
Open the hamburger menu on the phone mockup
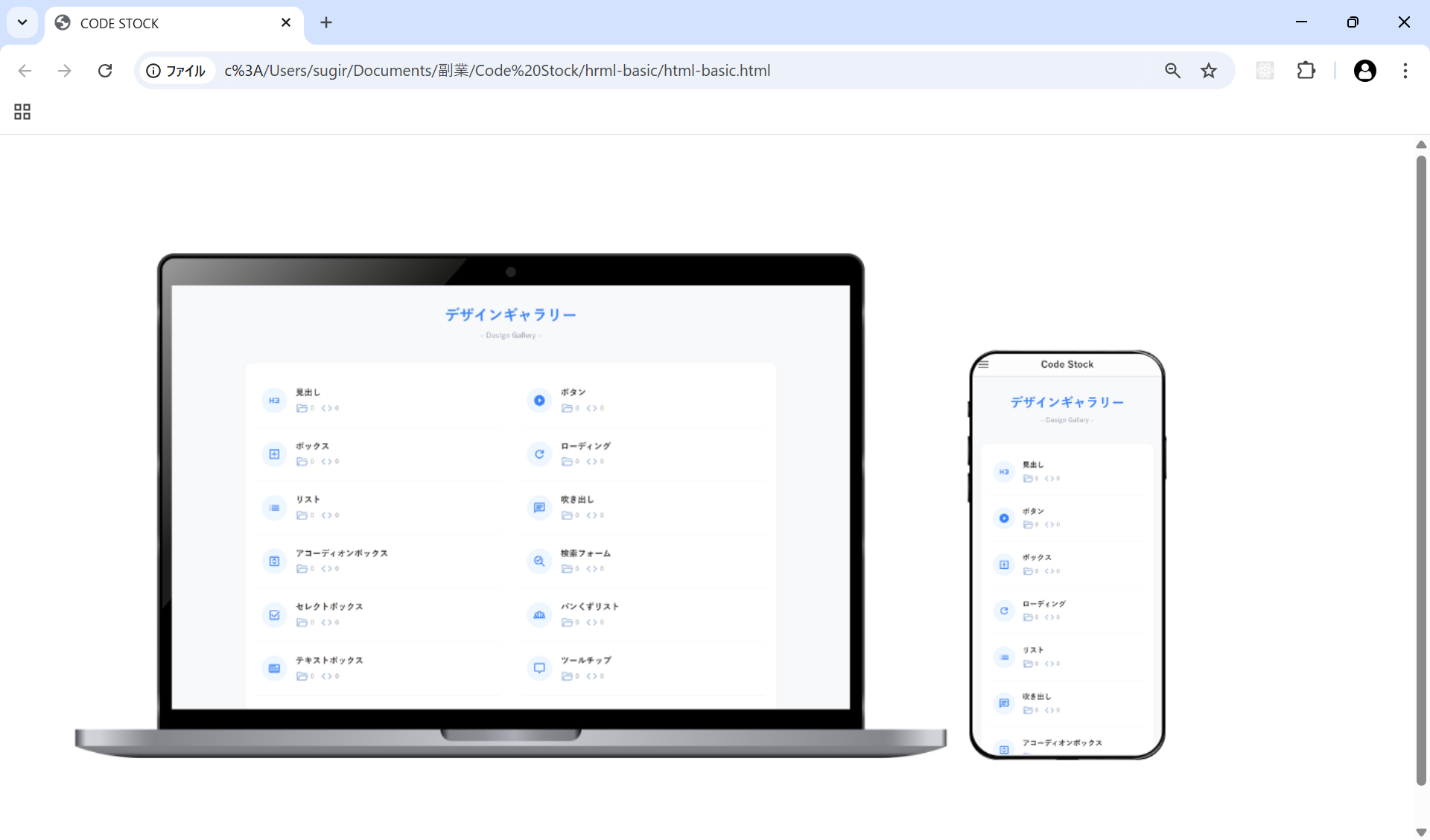[x=984, y=364]
